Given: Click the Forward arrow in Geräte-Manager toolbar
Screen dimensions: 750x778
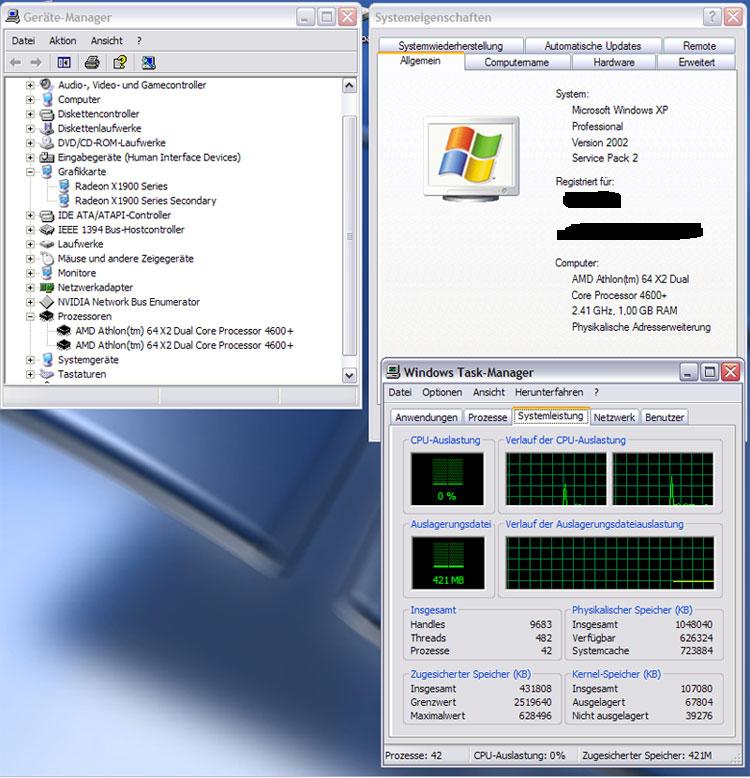Looking at the screenshot, I should [x=36, y=63].
